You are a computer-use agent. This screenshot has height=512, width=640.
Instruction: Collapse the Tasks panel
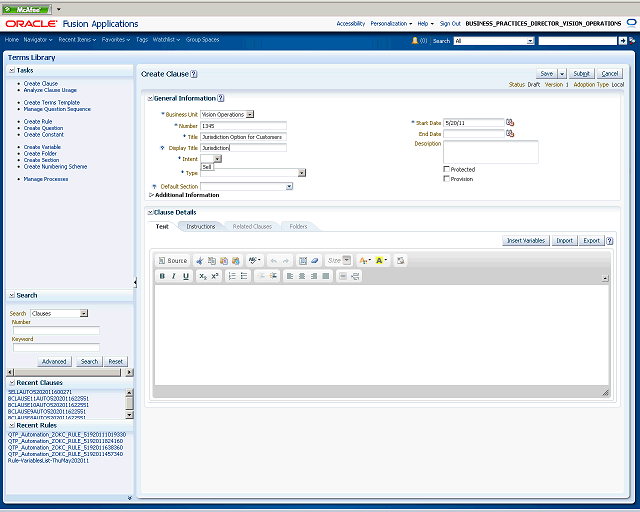coord(12,70)
